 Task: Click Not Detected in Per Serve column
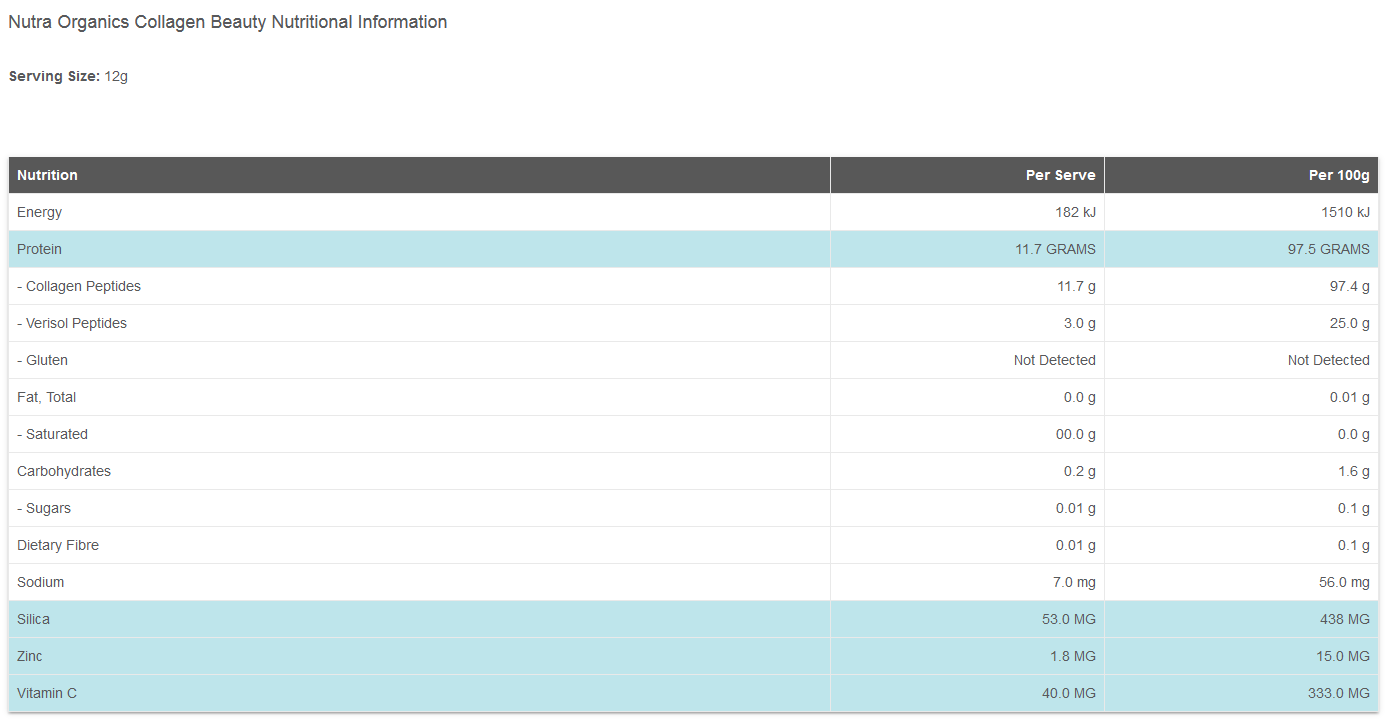click(x=1054, y=360)
